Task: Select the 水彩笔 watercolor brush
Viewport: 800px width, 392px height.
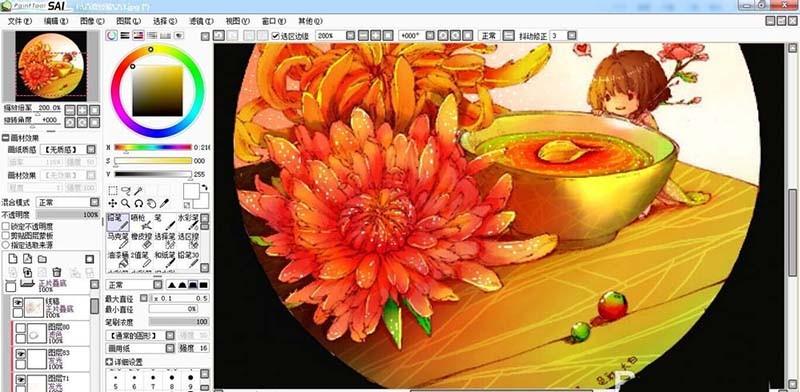Action: click(187, 222)
